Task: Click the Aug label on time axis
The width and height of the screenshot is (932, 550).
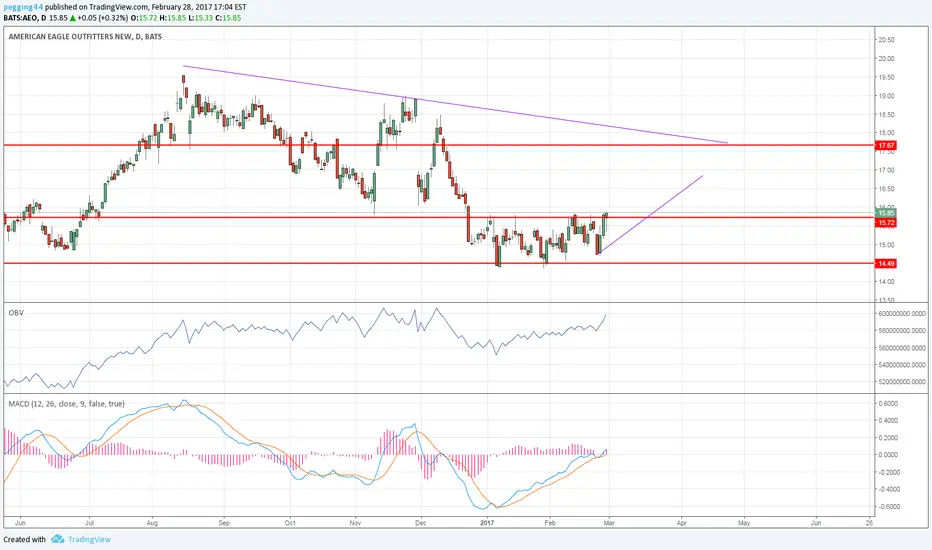Action: tap(152, 523)
